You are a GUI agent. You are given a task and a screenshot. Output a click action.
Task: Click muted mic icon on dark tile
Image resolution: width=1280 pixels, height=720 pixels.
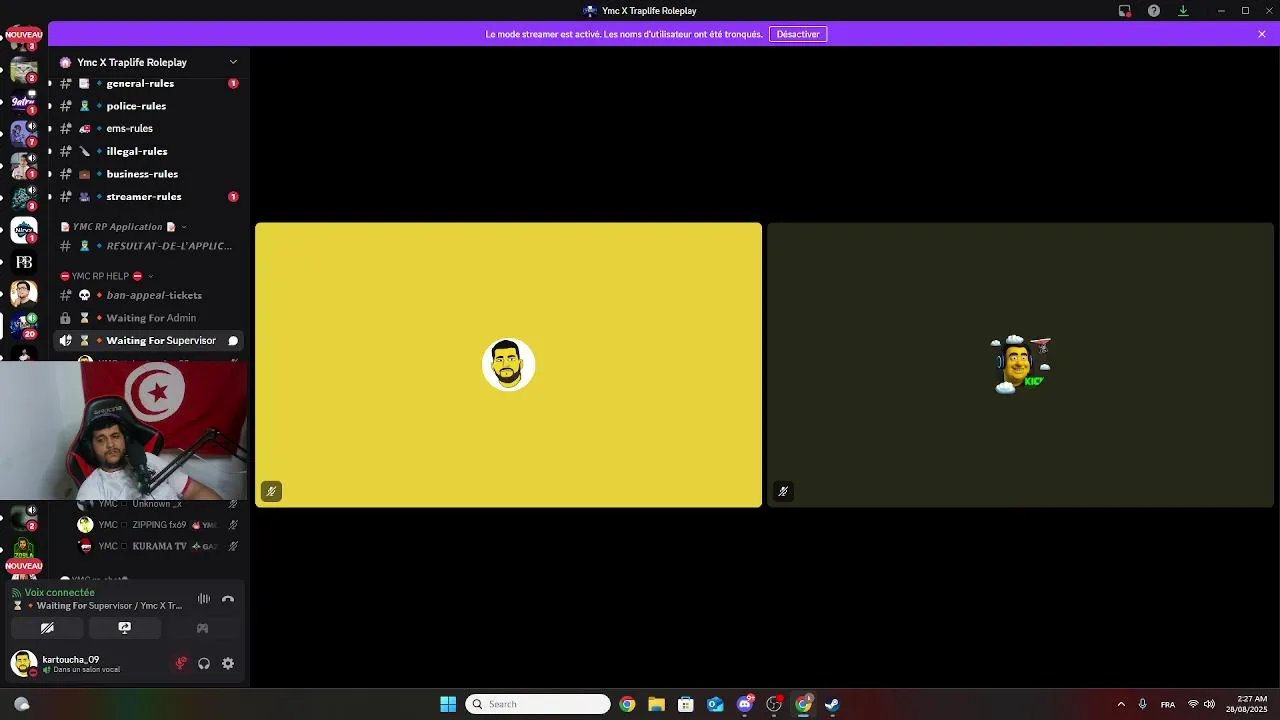(783, 491)
